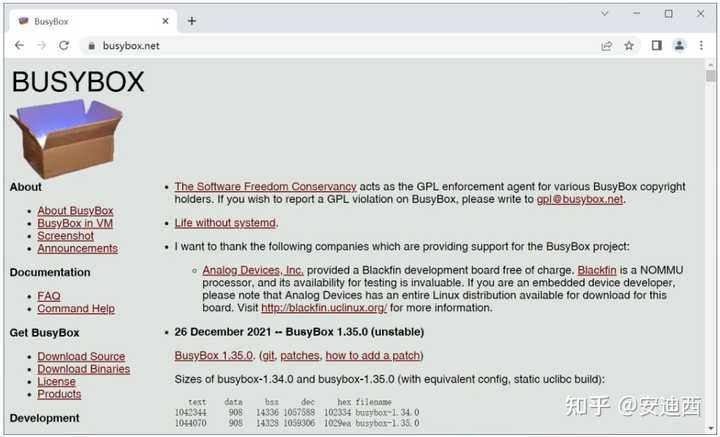Open the About BusyBox link
The height and width of the screenshot is (437, 720).
[75, 211]
